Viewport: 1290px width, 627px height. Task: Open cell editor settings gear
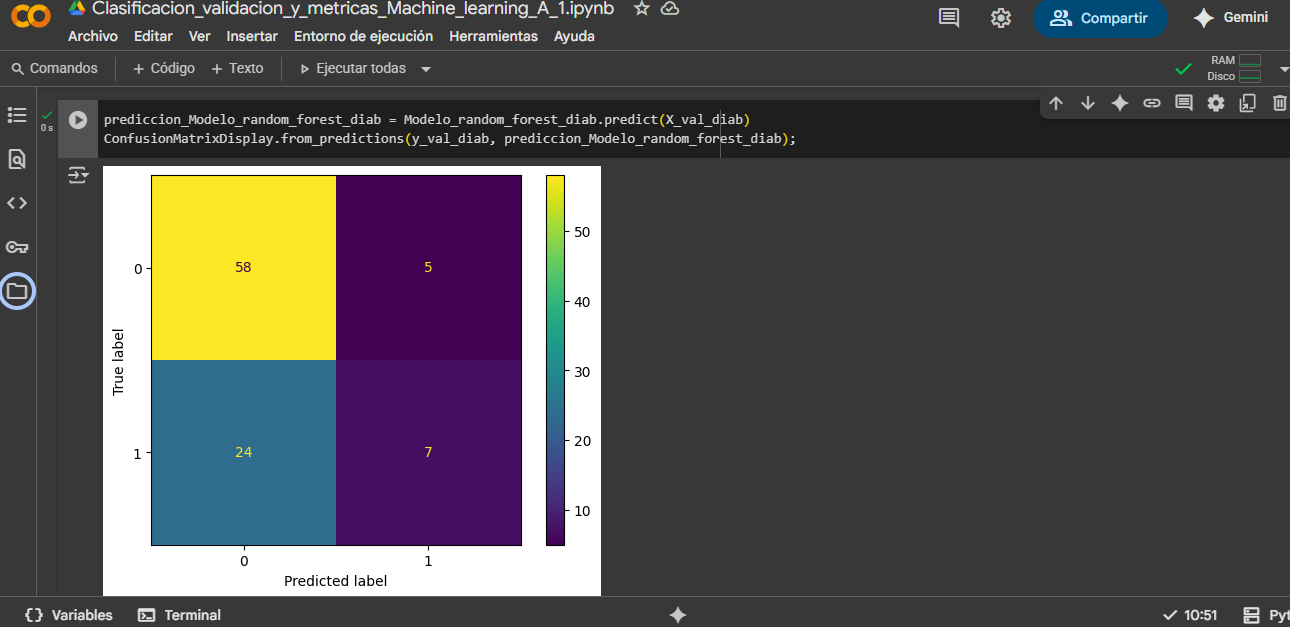(x=1216, y=103)
